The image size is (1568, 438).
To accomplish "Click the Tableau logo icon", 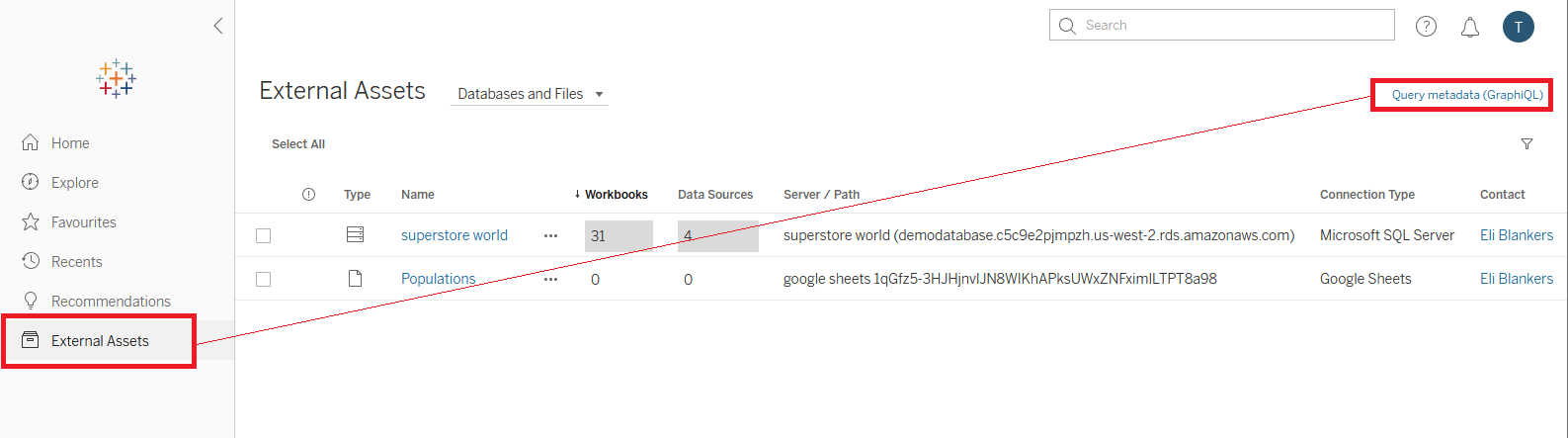I will pyautogui.click(x=116, y=79).
